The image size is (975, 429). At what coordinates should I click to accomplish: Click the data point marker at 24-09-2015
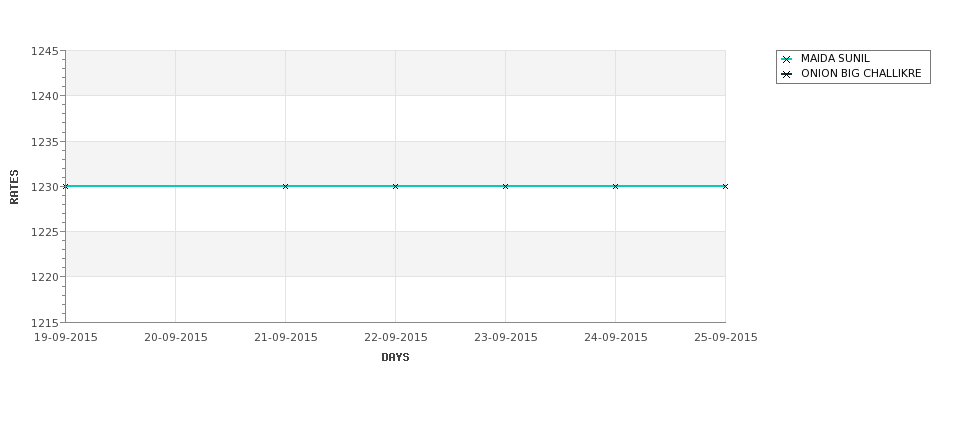coord(615,186)
